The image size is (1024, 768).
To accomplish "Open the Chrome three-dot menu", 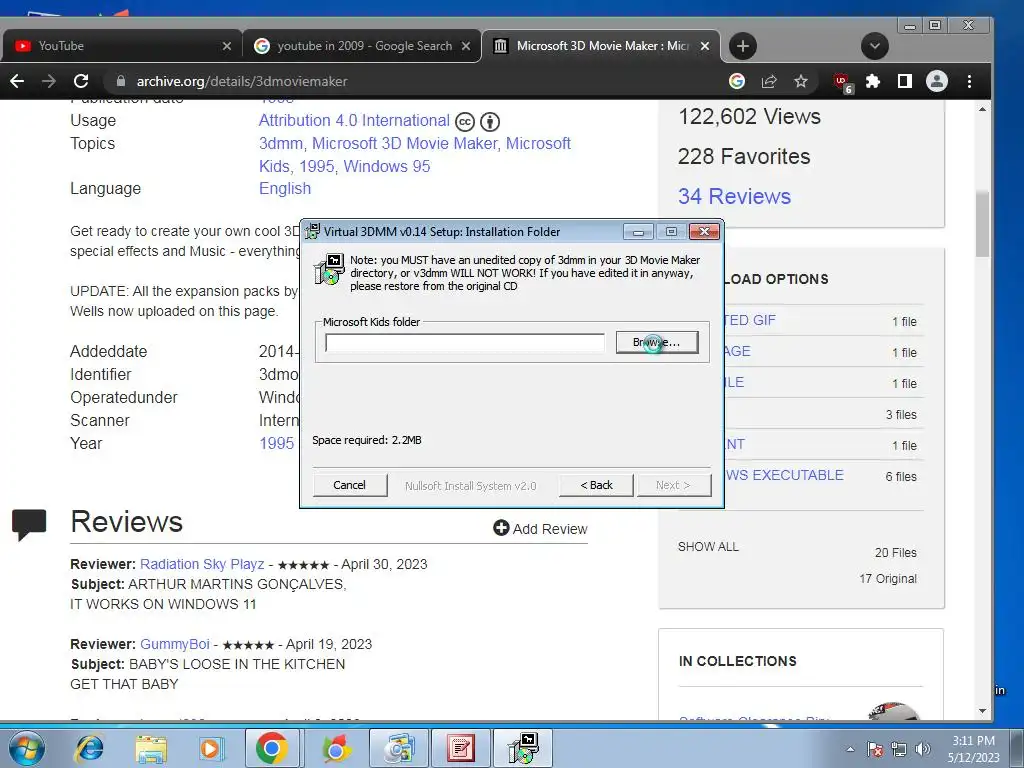I will [969, 81].
